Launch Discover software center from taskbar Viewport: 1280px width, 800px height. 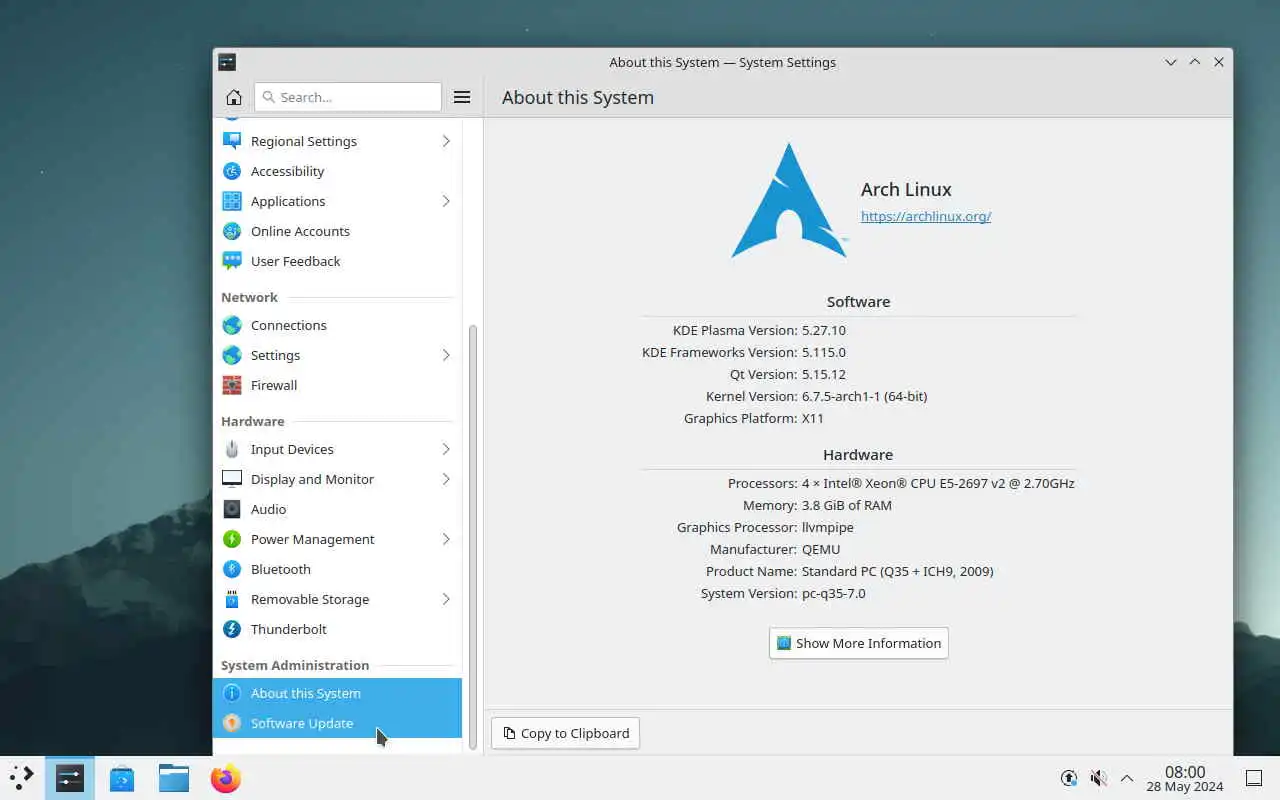(122, 778)
